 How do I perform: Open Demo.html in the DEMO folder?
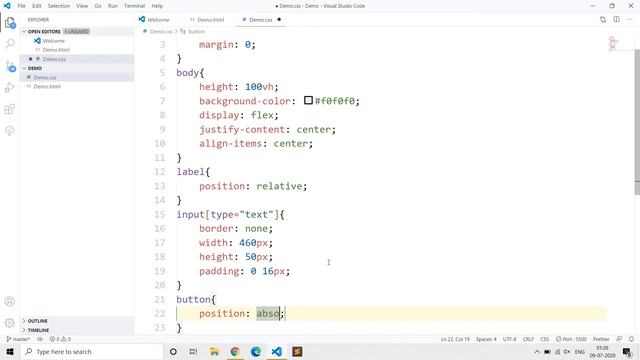click(47, 87)
